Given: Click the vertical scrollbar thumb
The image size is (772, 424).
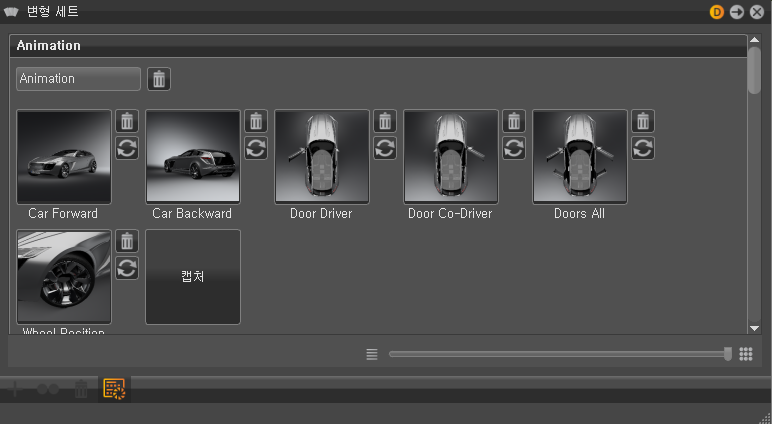Looking at the screenshot, I should 754,69.
